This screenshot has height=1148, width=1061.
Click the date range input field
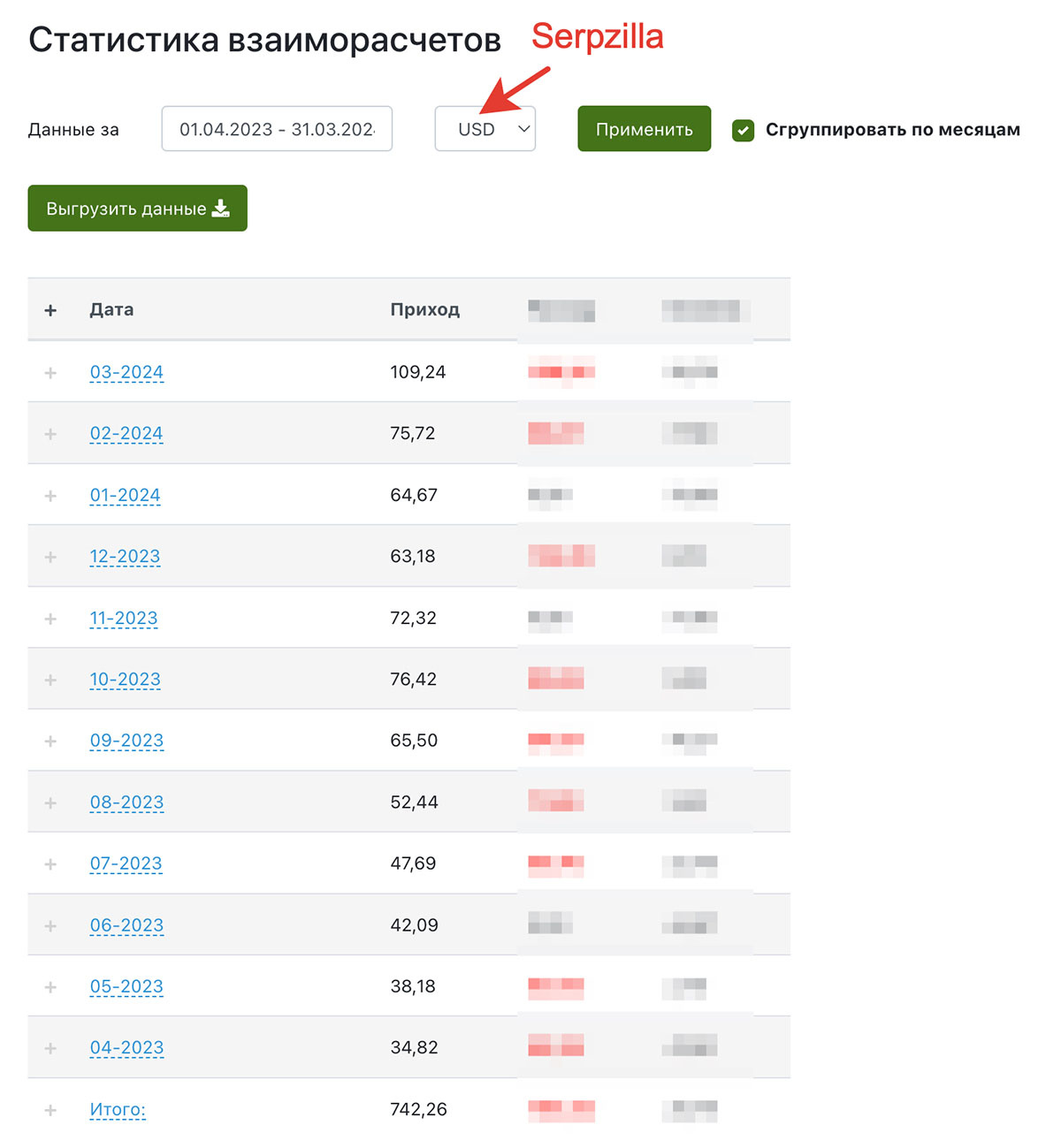[x=277, y=129]
